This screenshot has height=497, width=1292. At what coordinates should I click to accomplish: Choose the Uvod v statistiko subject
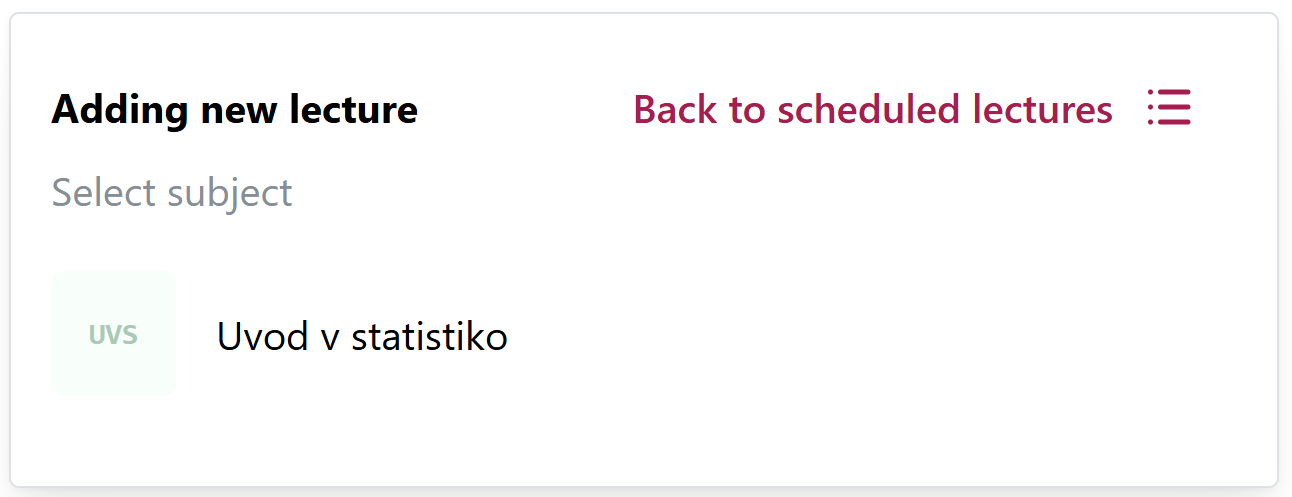(x=362, y=336)
